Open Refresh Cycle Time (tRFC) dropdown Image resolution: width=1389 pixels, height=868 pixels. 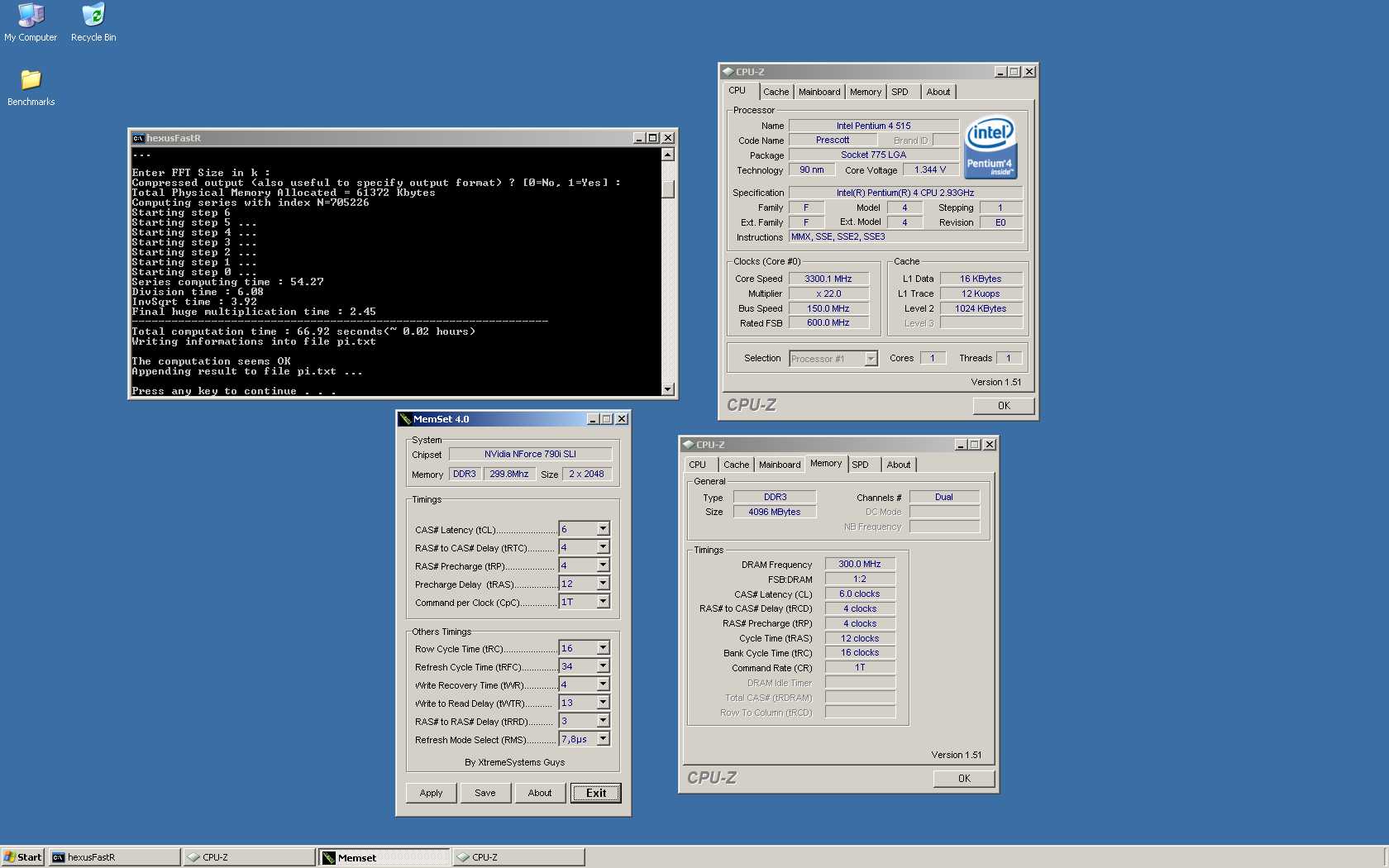604,666
